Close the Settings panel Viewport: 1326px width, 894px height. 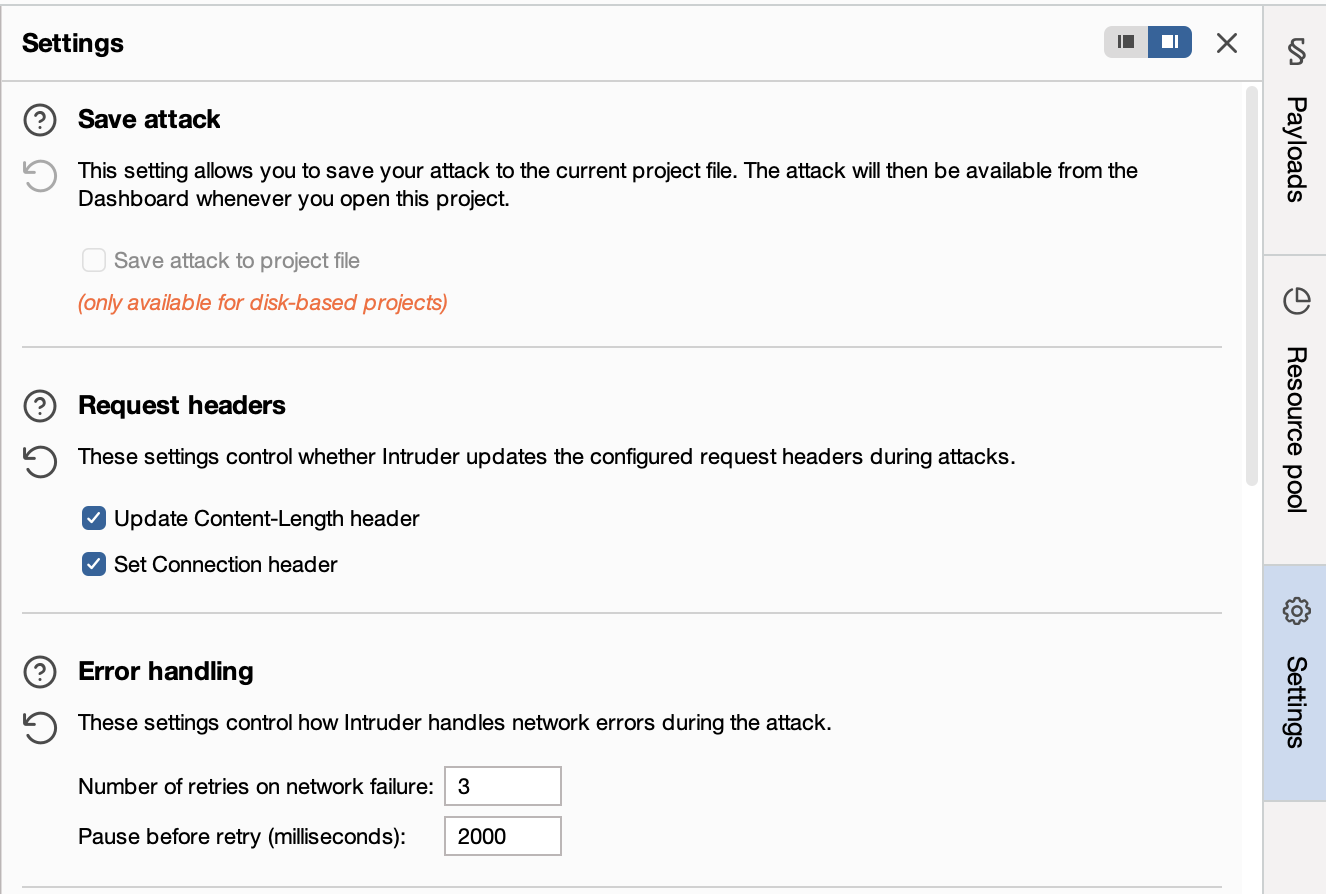point(1227,43)
